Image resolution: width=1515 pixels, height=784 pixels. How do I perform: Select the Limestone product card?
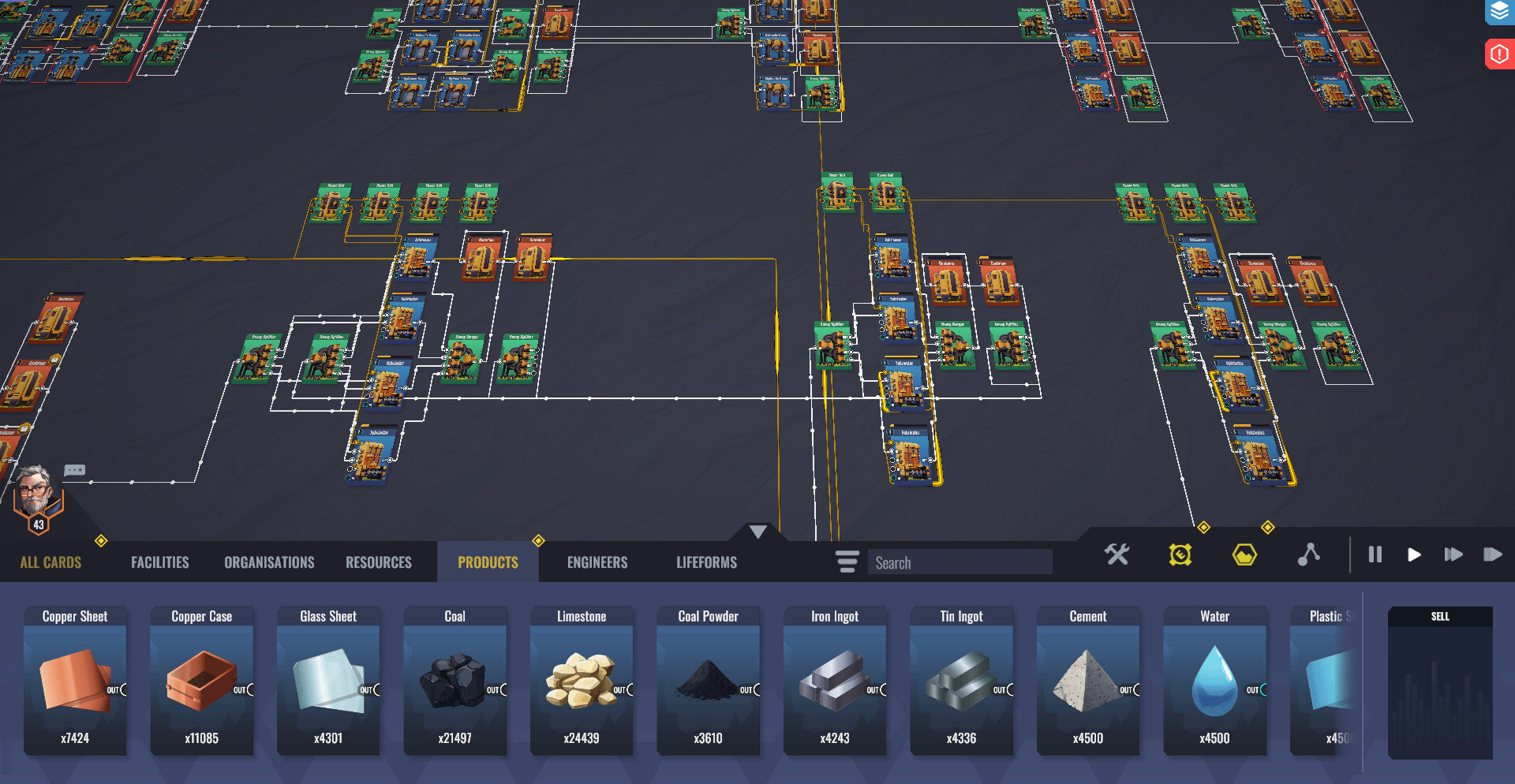[582, 680]
